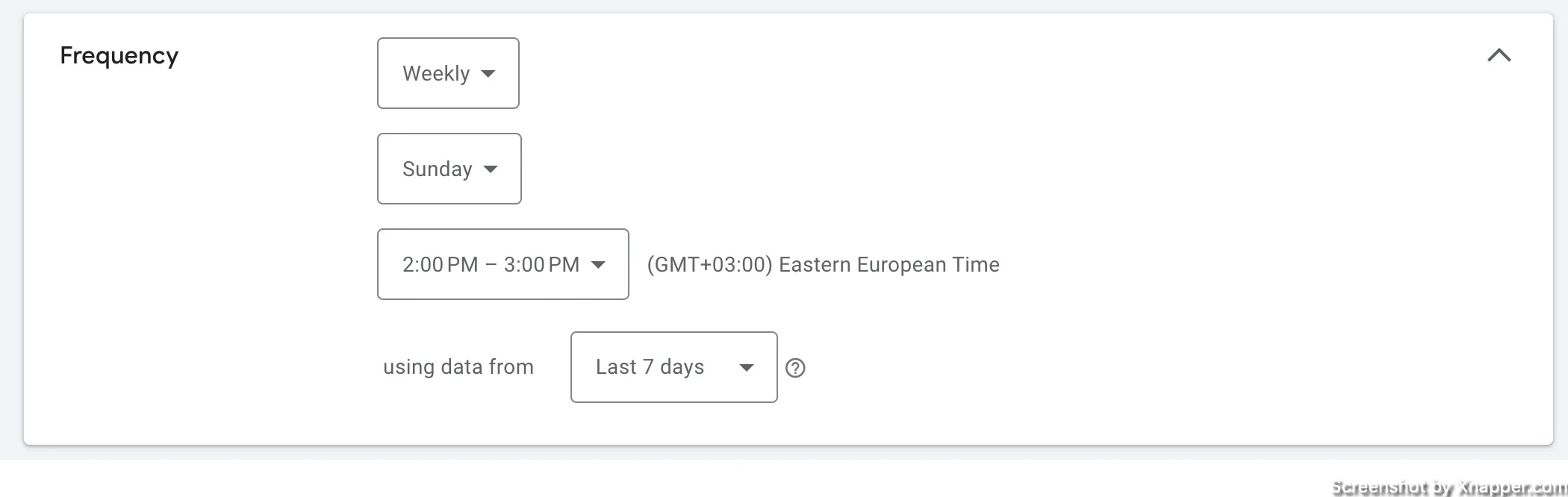Click the Eastern European Time label

point(889,265)
